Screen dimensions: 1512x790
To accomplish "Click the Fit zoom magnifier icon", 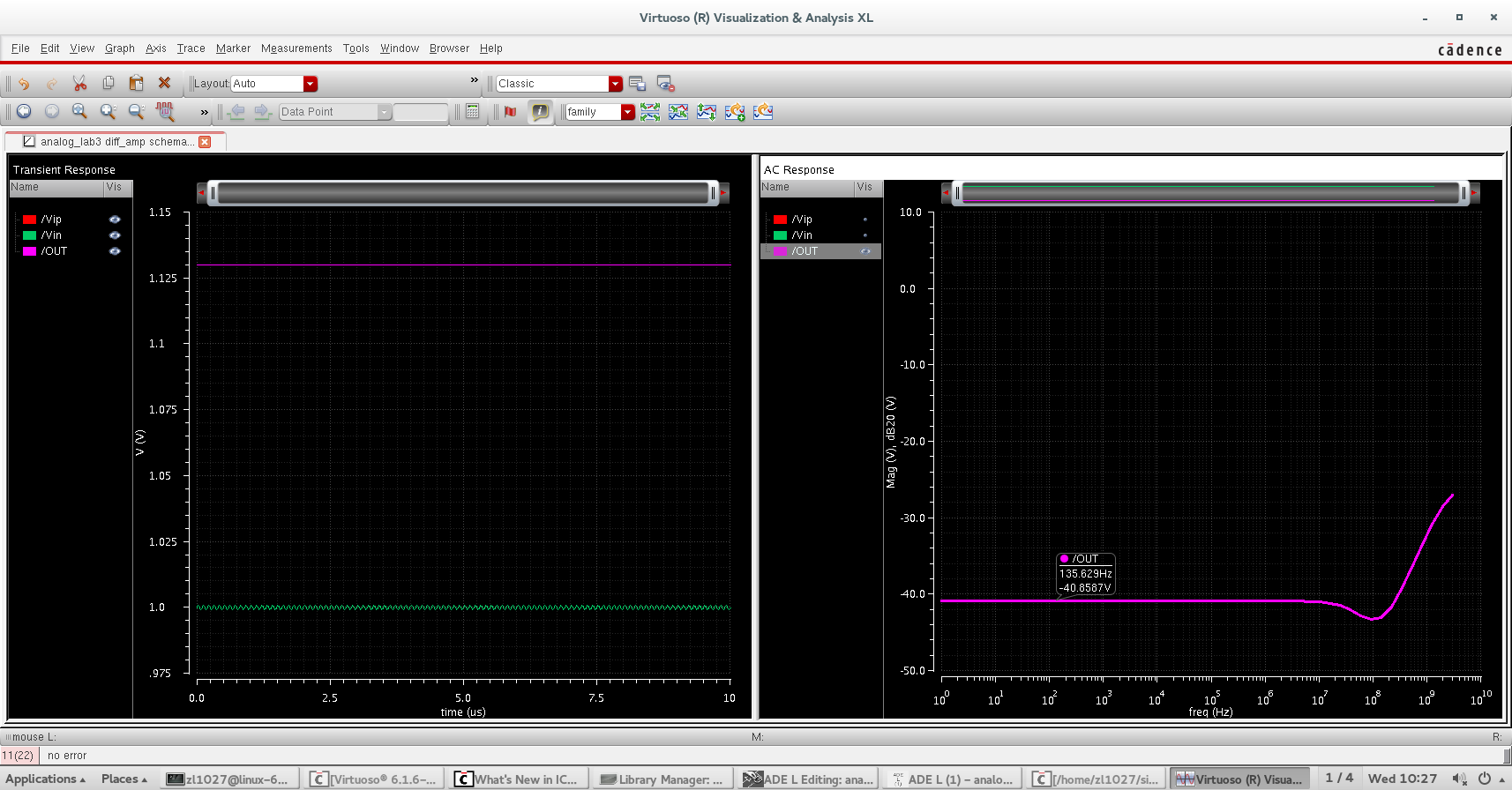I will click(80, 112).
